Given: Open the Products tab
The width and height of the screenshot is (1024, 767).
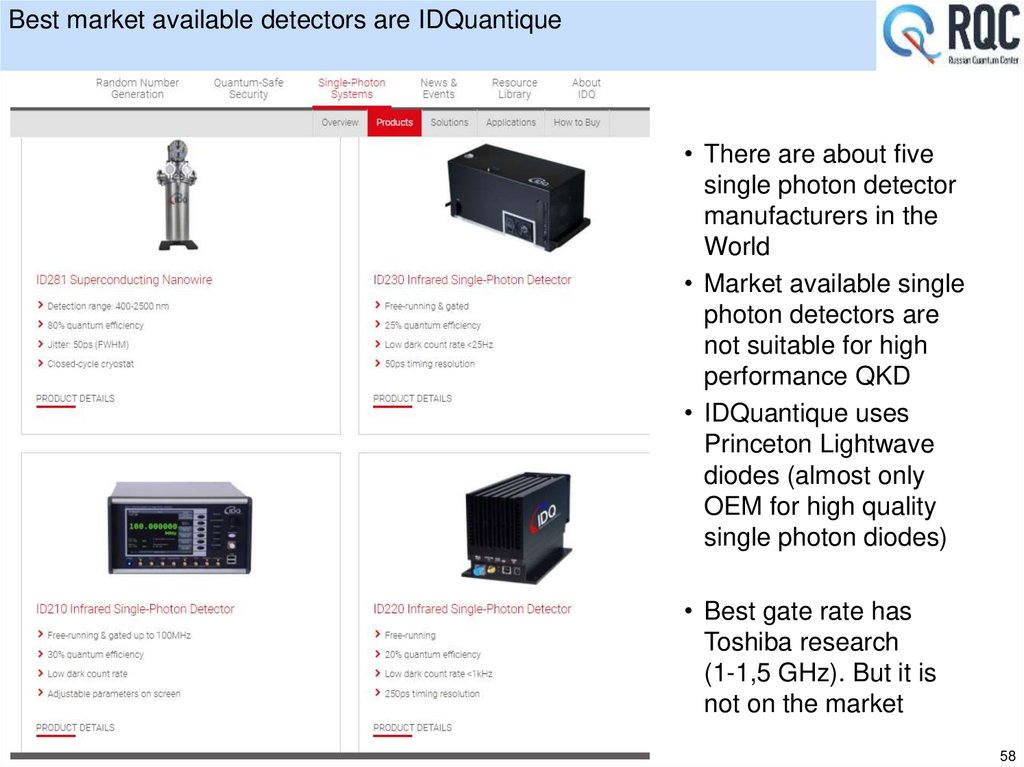Looking at the screenshot, I should pyautogui.click(x=395, y=121).
